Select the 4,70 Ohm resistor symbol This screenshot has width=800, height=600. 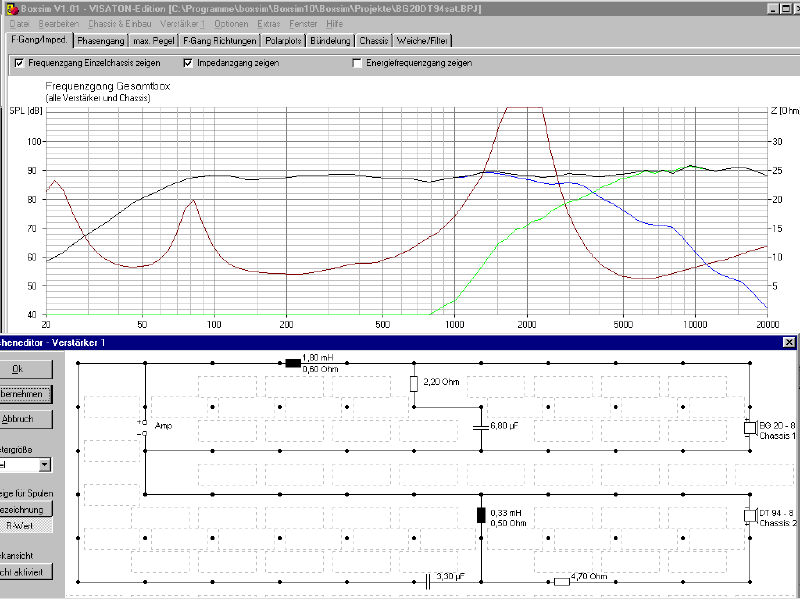pyautogui.click(x=561, y=581)
